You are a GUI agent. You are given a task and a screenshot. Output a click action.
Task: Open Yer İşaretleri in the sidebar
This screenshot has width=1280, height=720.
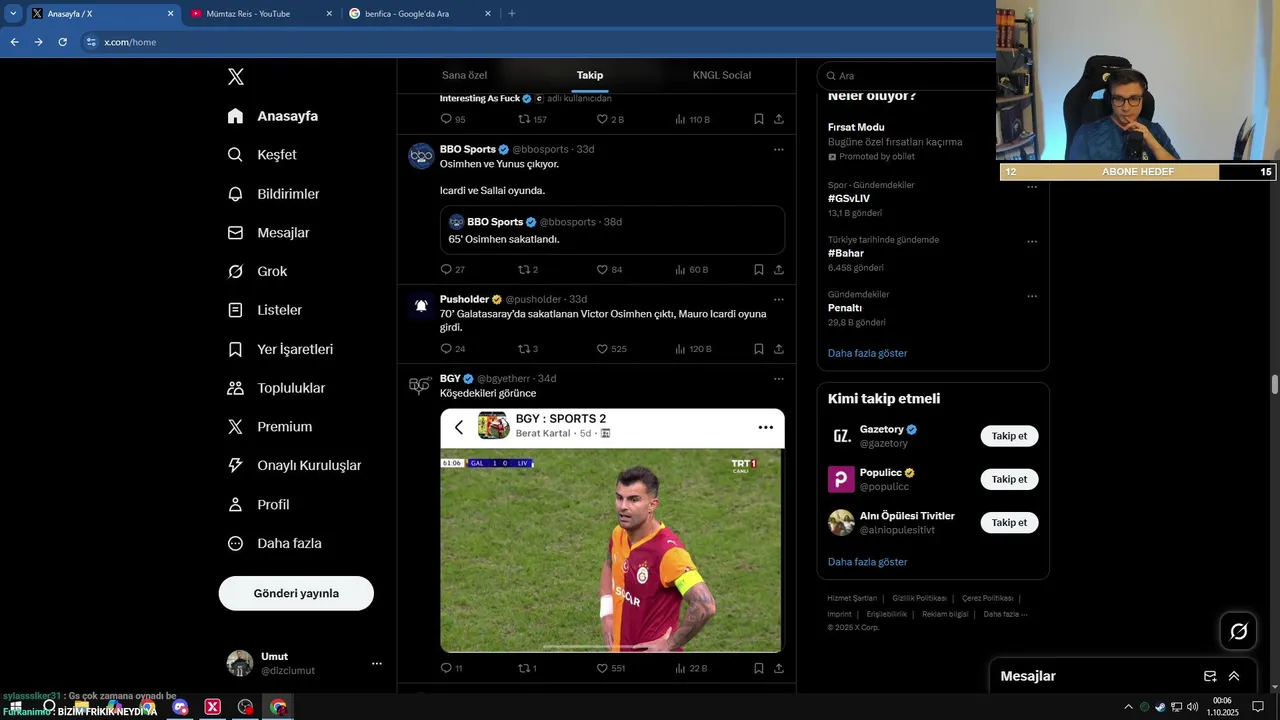(x=281, y=350)
